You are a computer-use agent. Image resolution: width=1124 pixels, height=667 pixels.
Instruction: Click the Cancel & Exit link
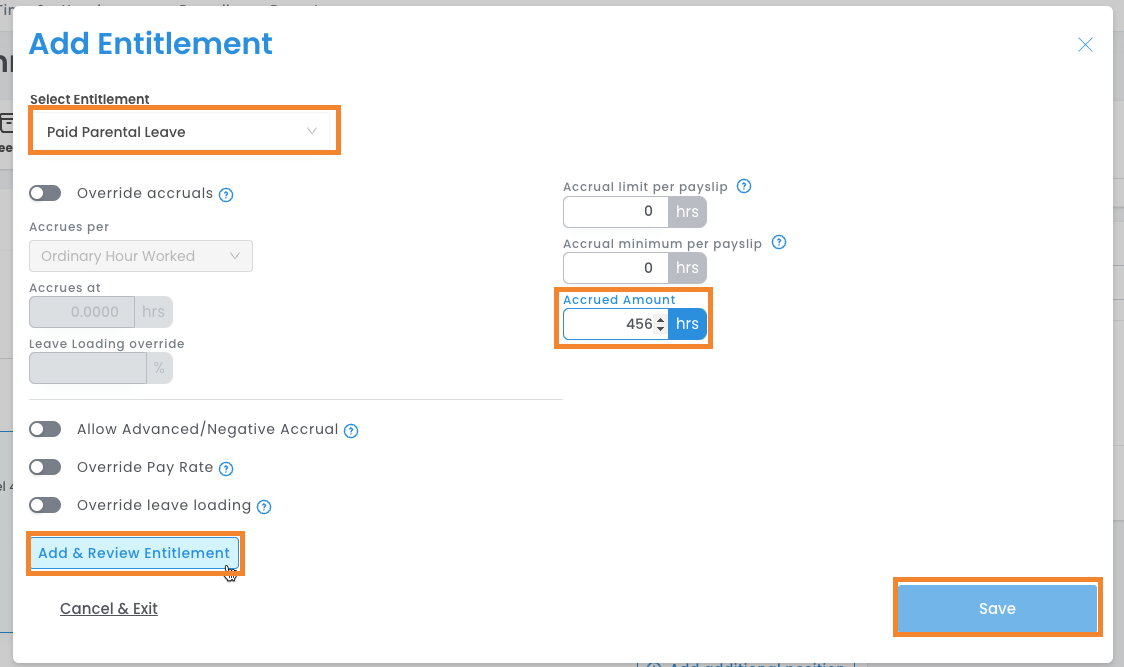(109, 608)
